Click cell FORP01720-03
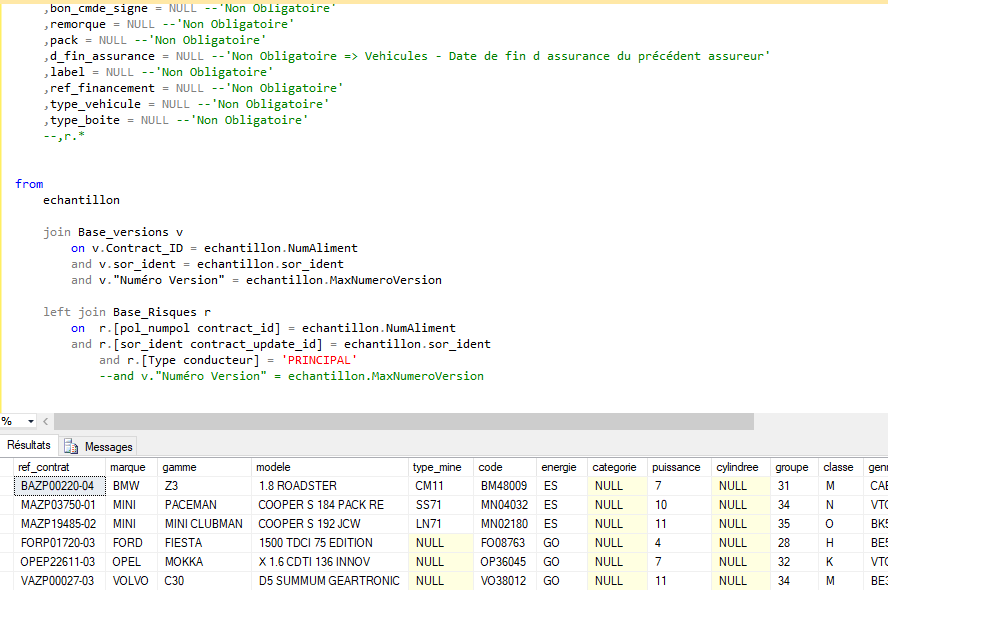 click(59, 543)
